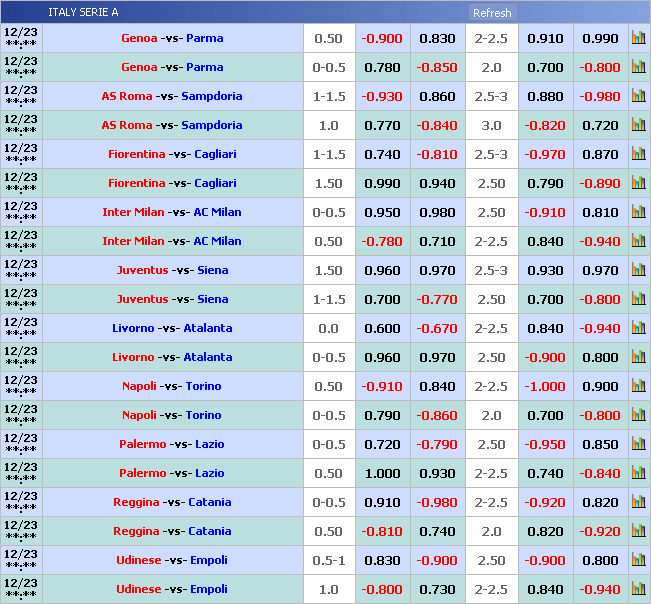This screenshot has width=651, height=604.
Task: Open statistics chart for AS Roma-Sampdoria 1-1.5 handicap row
Action: click(638, 96)
